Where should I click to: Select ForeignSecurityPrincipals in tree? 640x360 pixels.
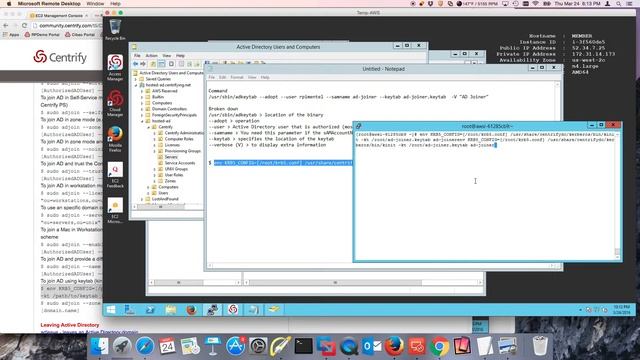point(173,115)
